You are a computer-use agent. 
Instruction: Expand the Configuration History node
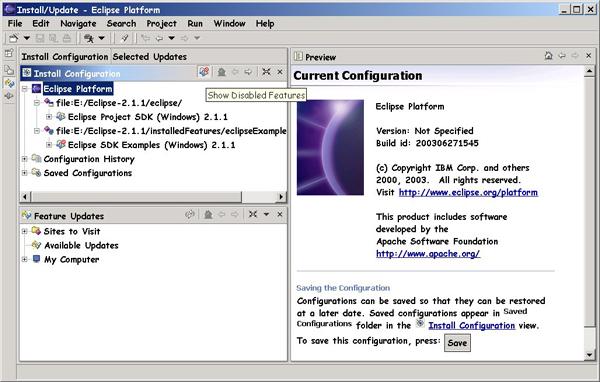pos(25,158)
